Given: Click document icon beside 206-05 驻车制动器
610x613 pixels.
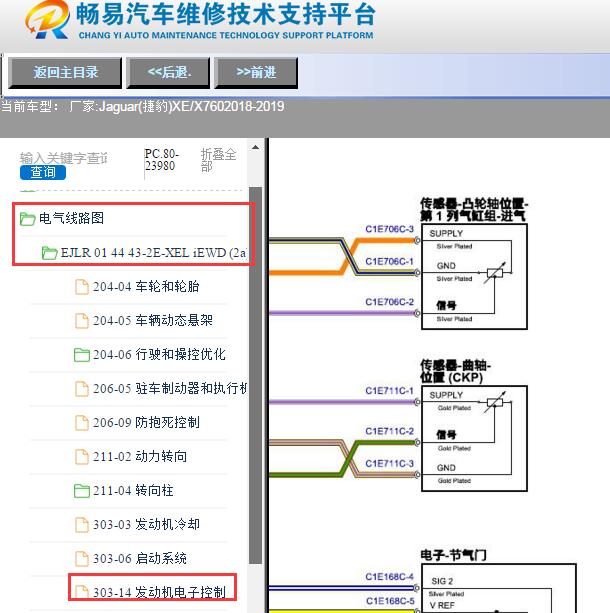Looking at the screenshot, I should [81, 389].
